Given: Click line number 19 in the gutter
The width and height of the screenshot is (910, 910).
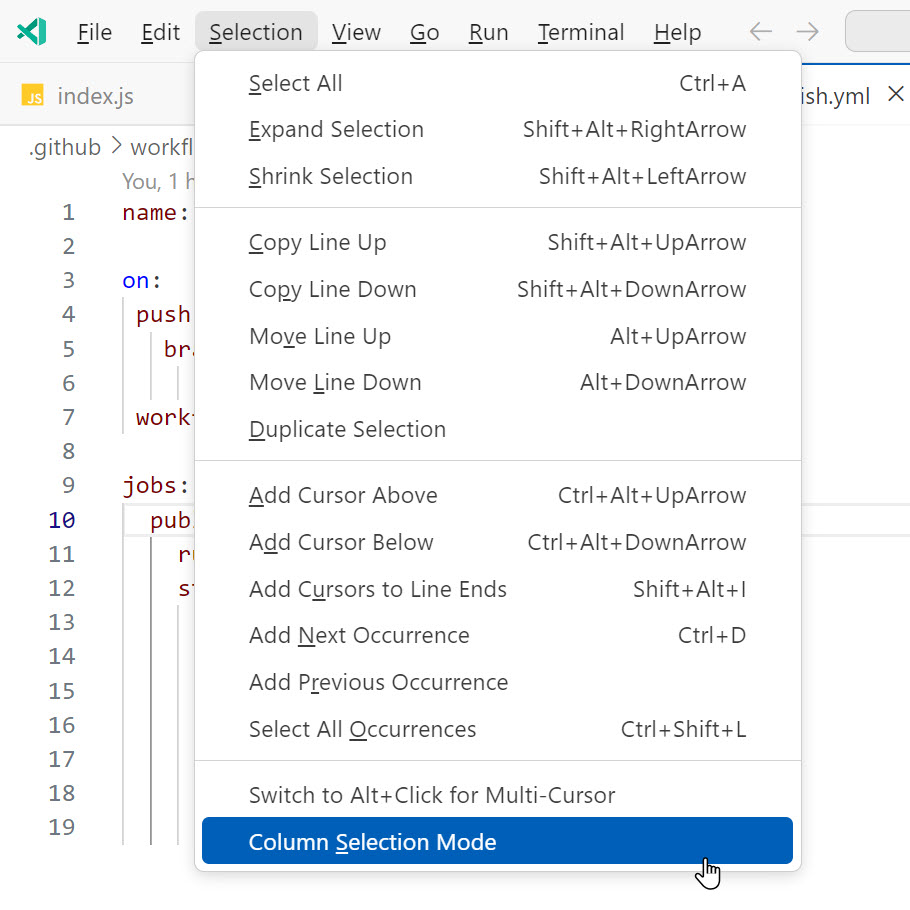Looking at the screenshot, I should (62, 827).
